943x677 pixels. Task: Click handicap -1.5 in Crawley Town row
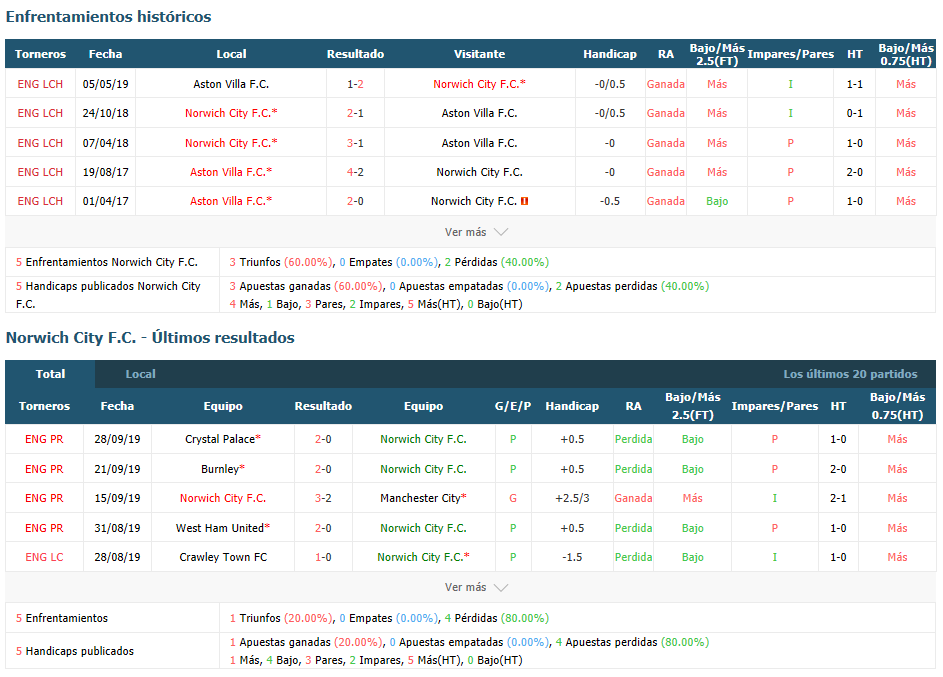pos(572,557)
